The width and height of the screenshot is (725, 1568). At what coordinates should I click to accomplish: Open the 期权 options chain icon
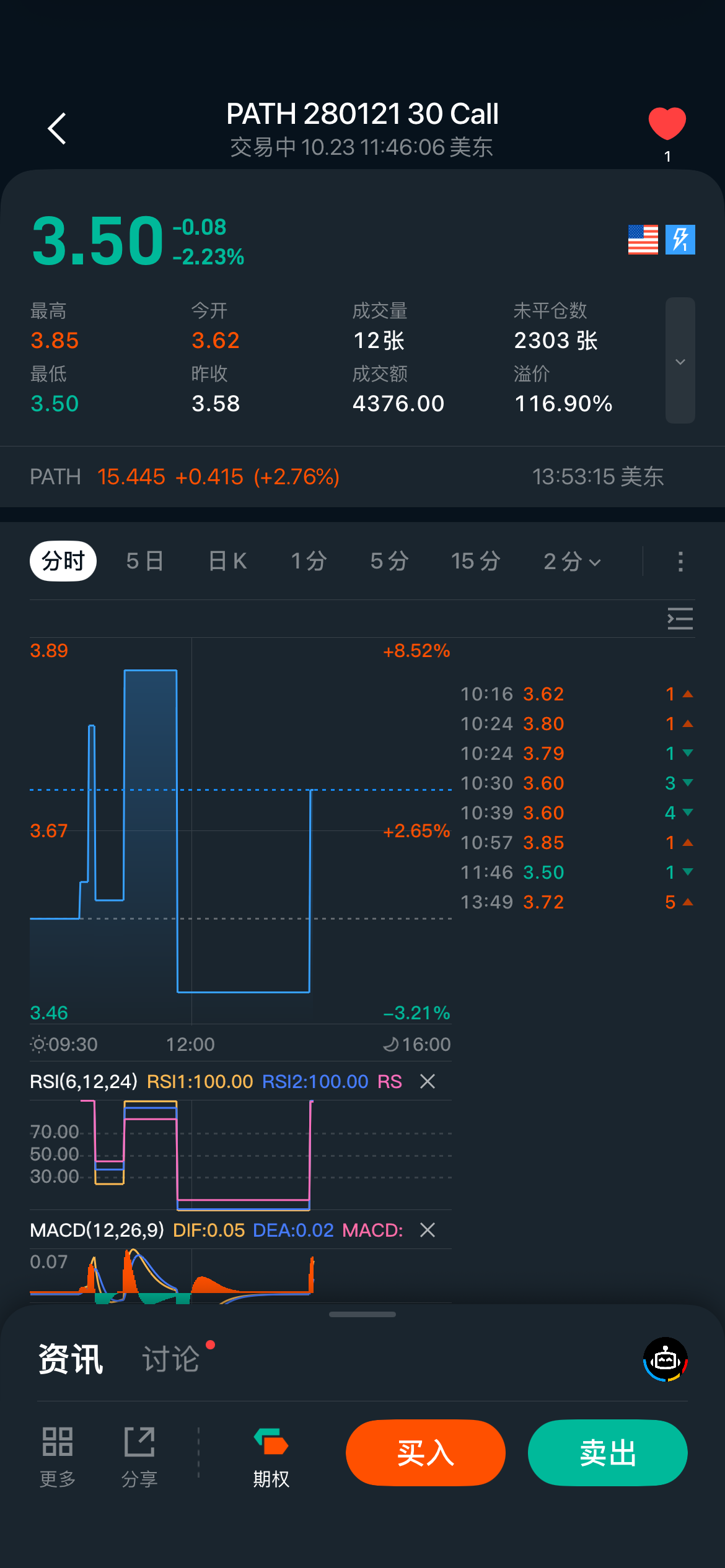click(271, 1453)
